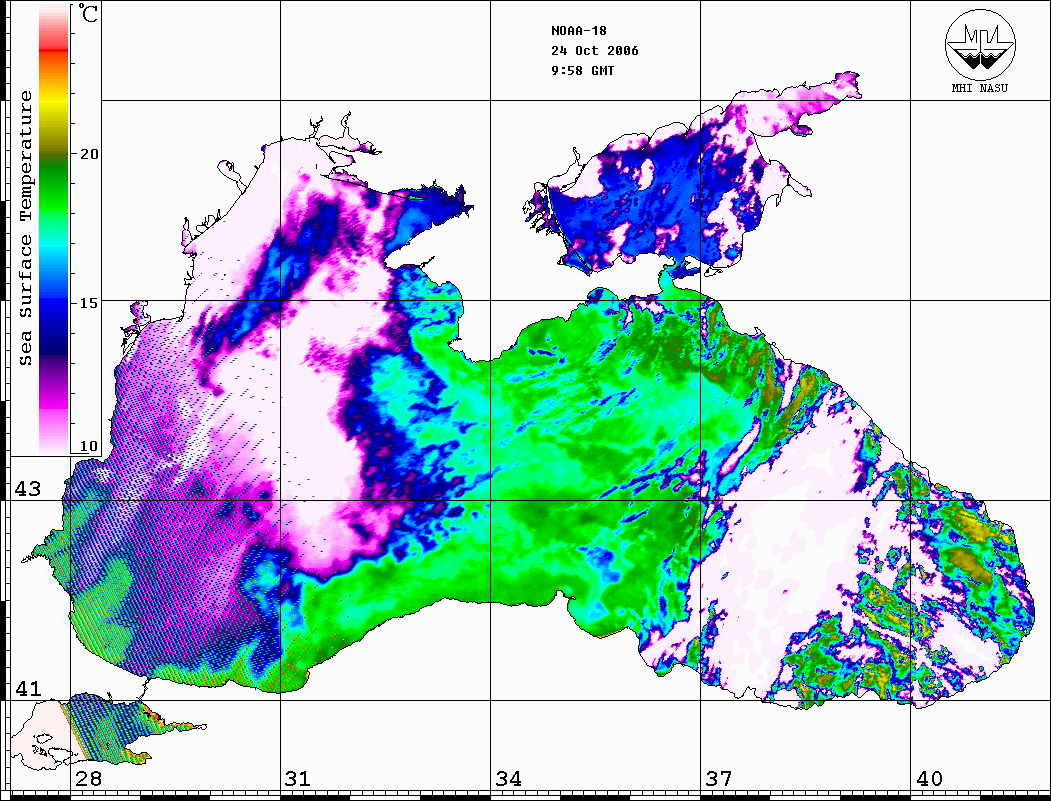Click the '15' tick on the color scale
The height and width of the screenshot is (801, 1051).
tap(88, 302)
